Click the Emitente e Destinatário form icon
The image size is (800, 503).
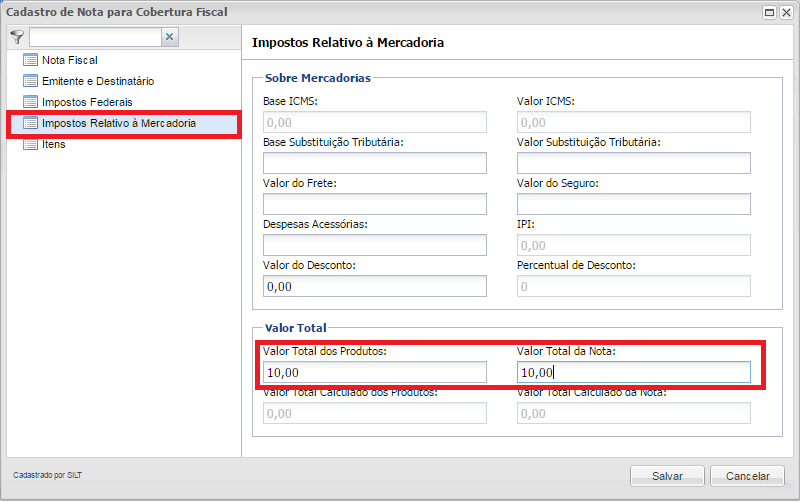(x=30, y=81)
